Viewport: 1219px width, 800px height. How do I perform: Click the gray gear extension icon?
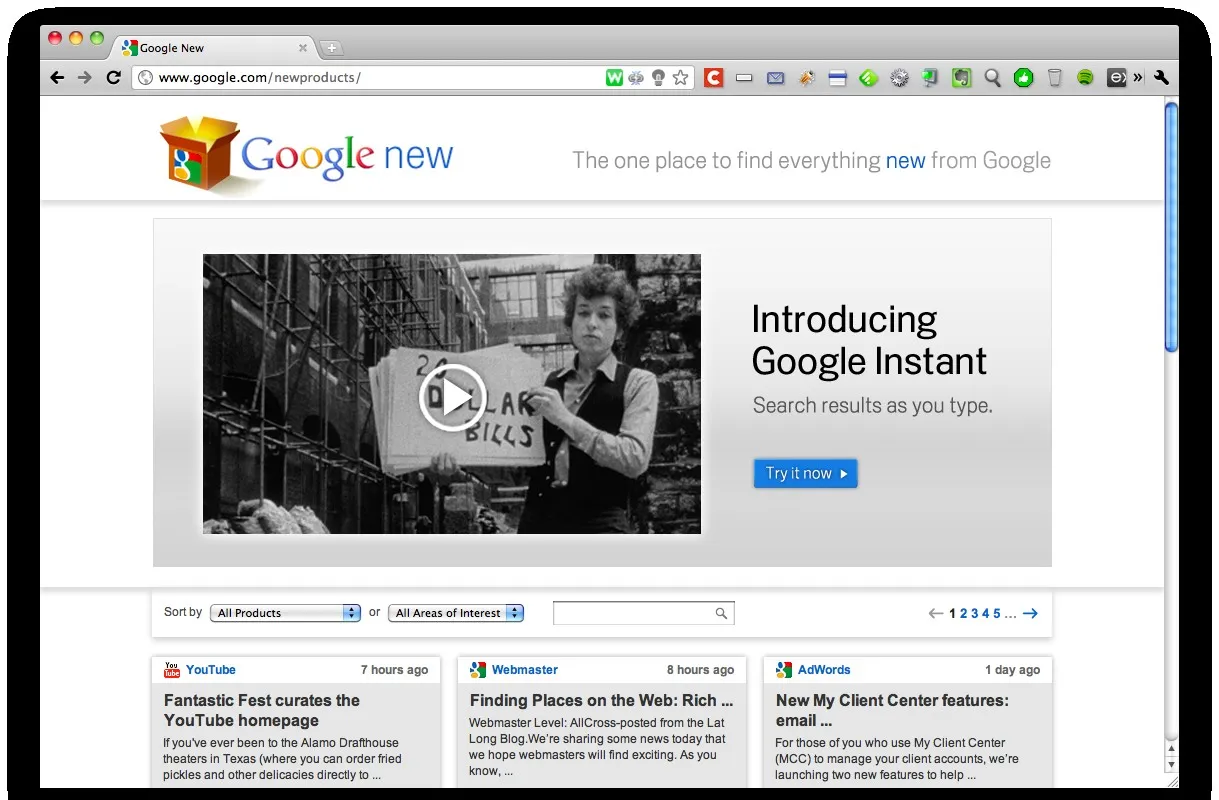(899, 78)
